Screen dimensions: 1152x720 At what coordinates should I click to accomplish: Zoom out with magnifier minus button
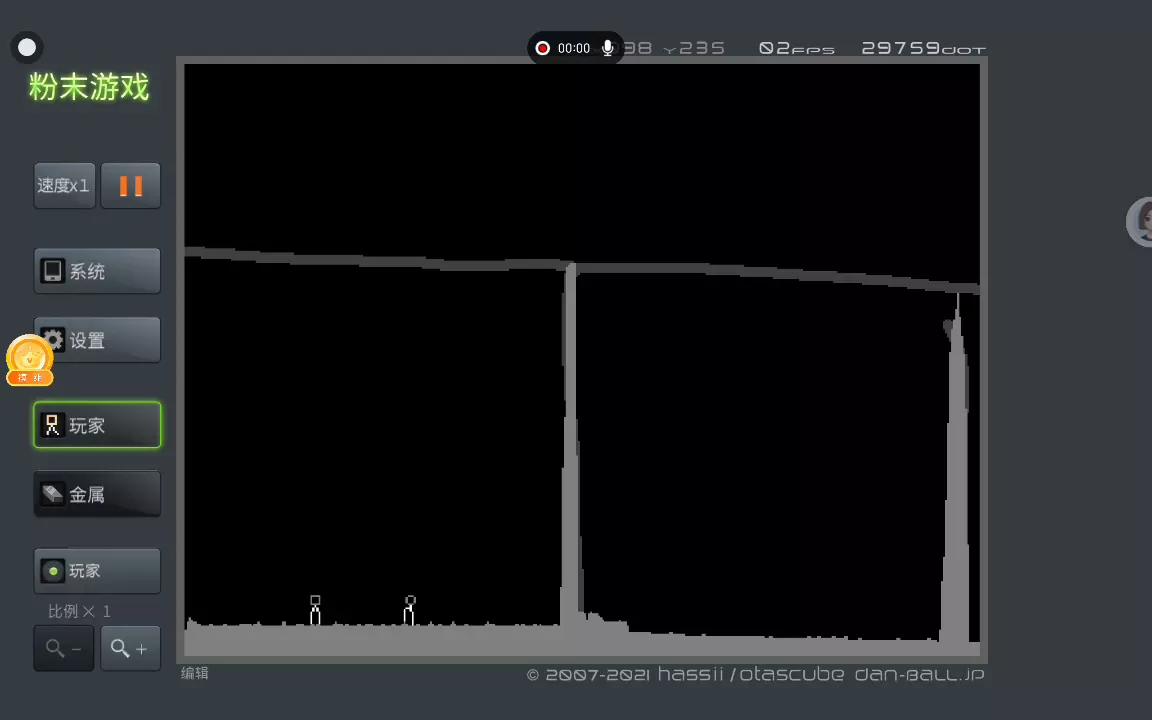[x=64, y=649]
